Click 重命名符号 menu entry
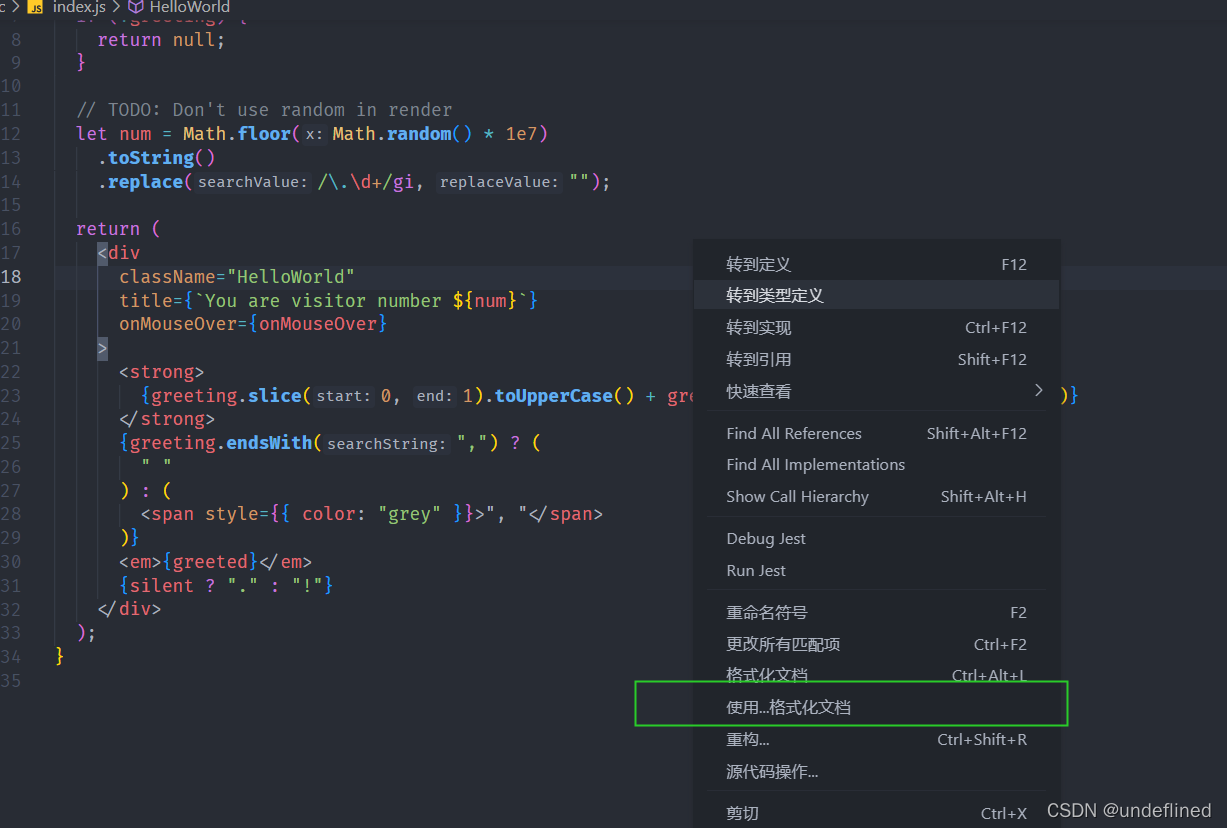This screenshot has height=828, width=1227. tap(876, 612)
